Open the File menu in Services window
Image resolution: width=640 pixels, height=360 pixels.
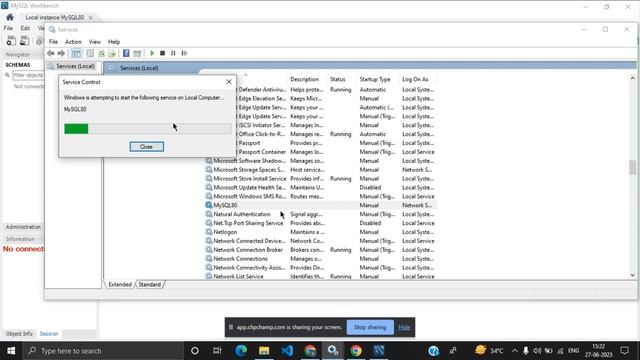pos(53,42)
